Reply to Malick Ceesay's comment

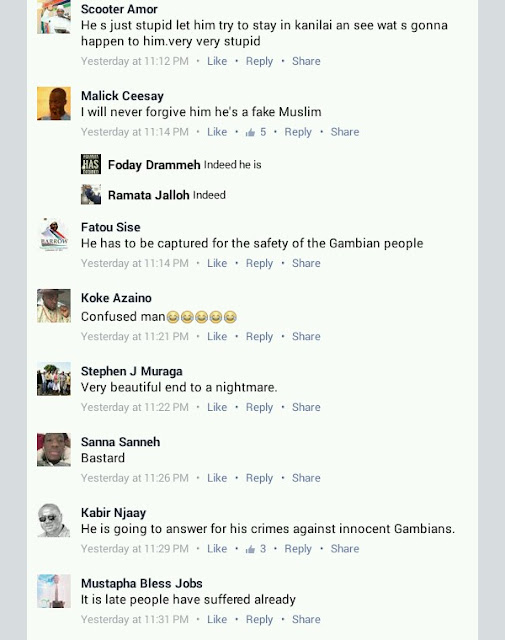coord(298,132)
